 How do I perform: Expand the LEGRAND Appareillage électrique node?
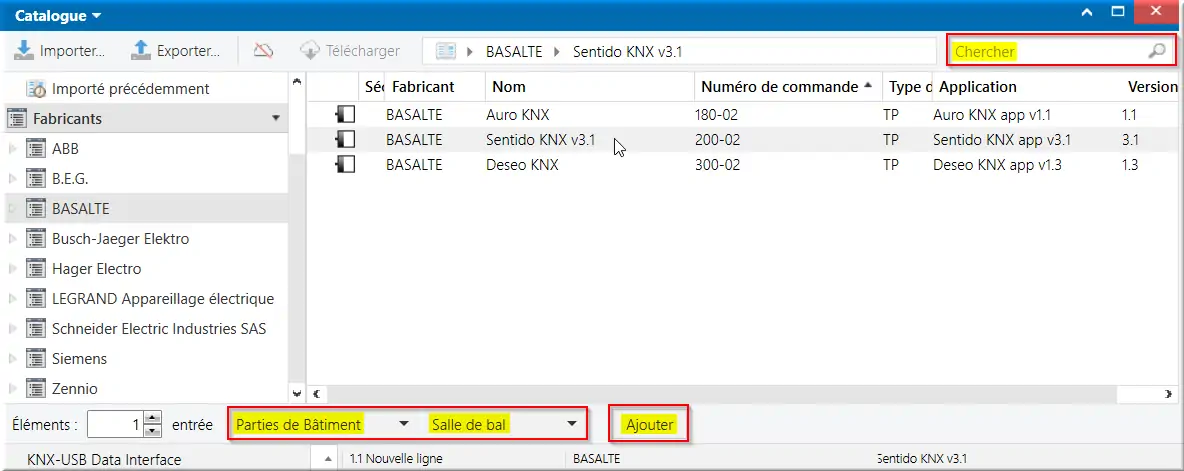pyautogui.click(x=12, y=299)
